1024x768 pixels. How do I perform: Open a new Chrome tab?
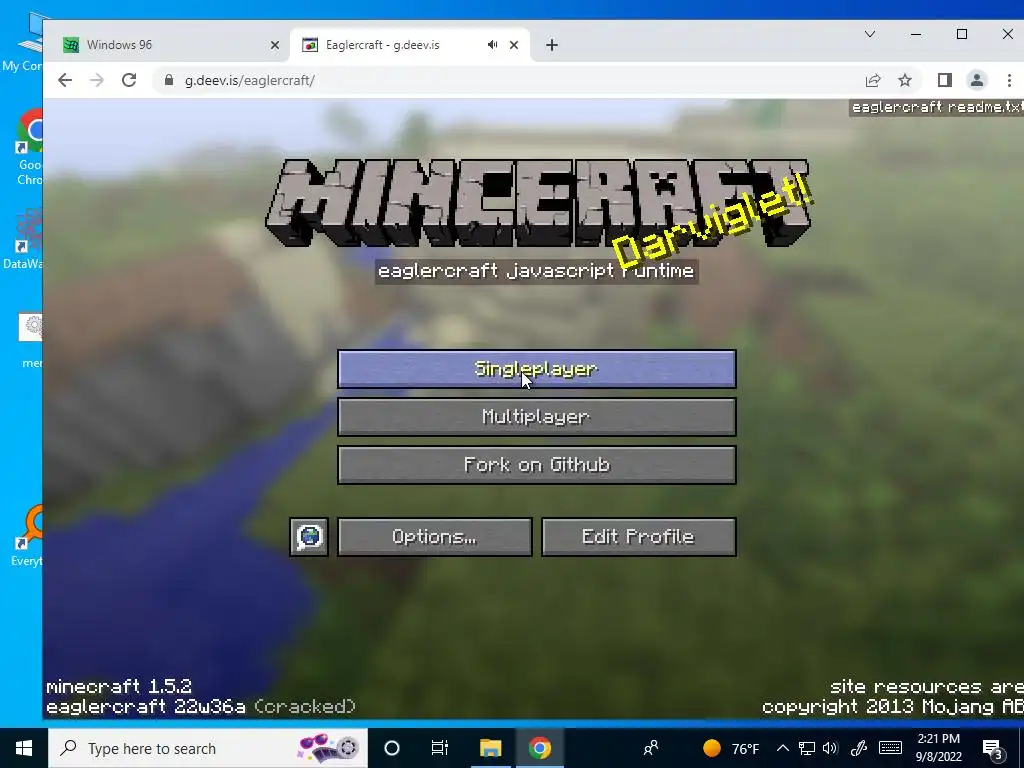coord(552,45)
